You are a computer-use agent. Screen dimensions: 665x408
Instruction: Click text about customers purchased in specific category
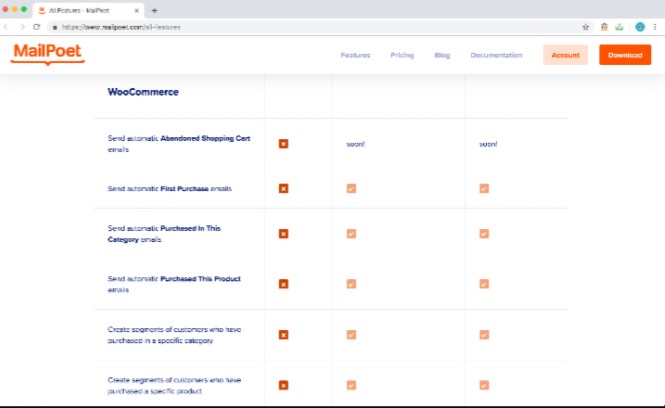(x=174, y=335)
